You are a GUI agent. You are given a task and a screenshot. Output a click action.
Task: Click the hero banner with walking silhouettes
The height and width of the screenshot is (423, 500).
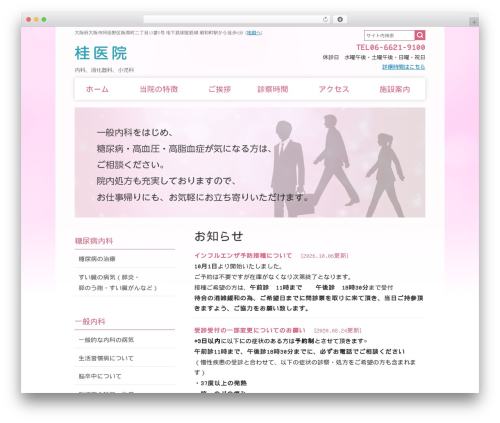pyautogui.click(x=250, y=162)
